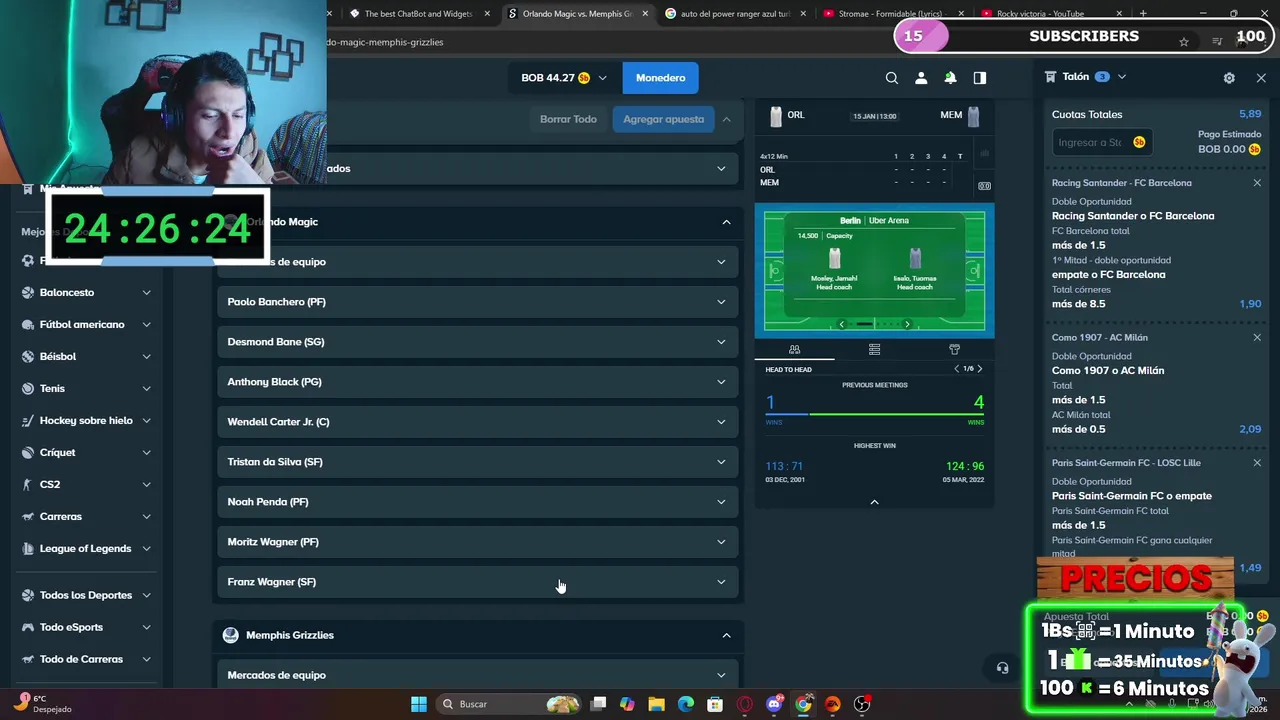Switch to Stromae - Formidable browser tab
This screenshot has width=1280, height=720.
coord(893,14)
